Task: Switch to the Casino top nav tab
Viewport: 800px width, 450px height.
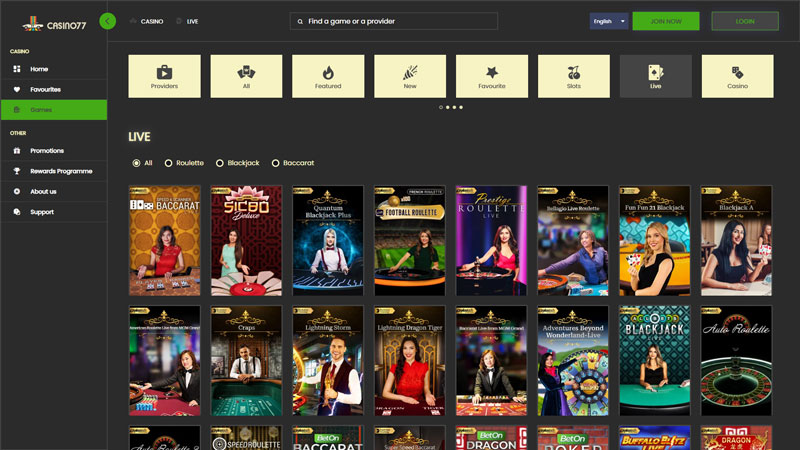Action: 147,21
